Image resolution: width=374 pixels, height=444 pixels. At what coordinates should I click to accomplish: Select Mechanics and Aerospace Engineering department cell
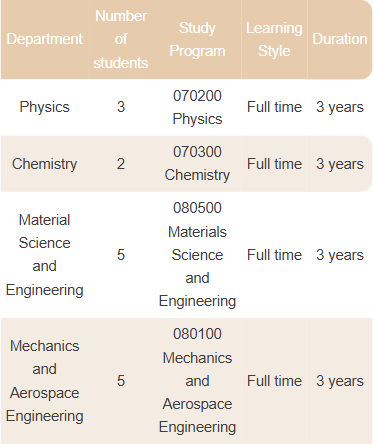click(44, 381)
